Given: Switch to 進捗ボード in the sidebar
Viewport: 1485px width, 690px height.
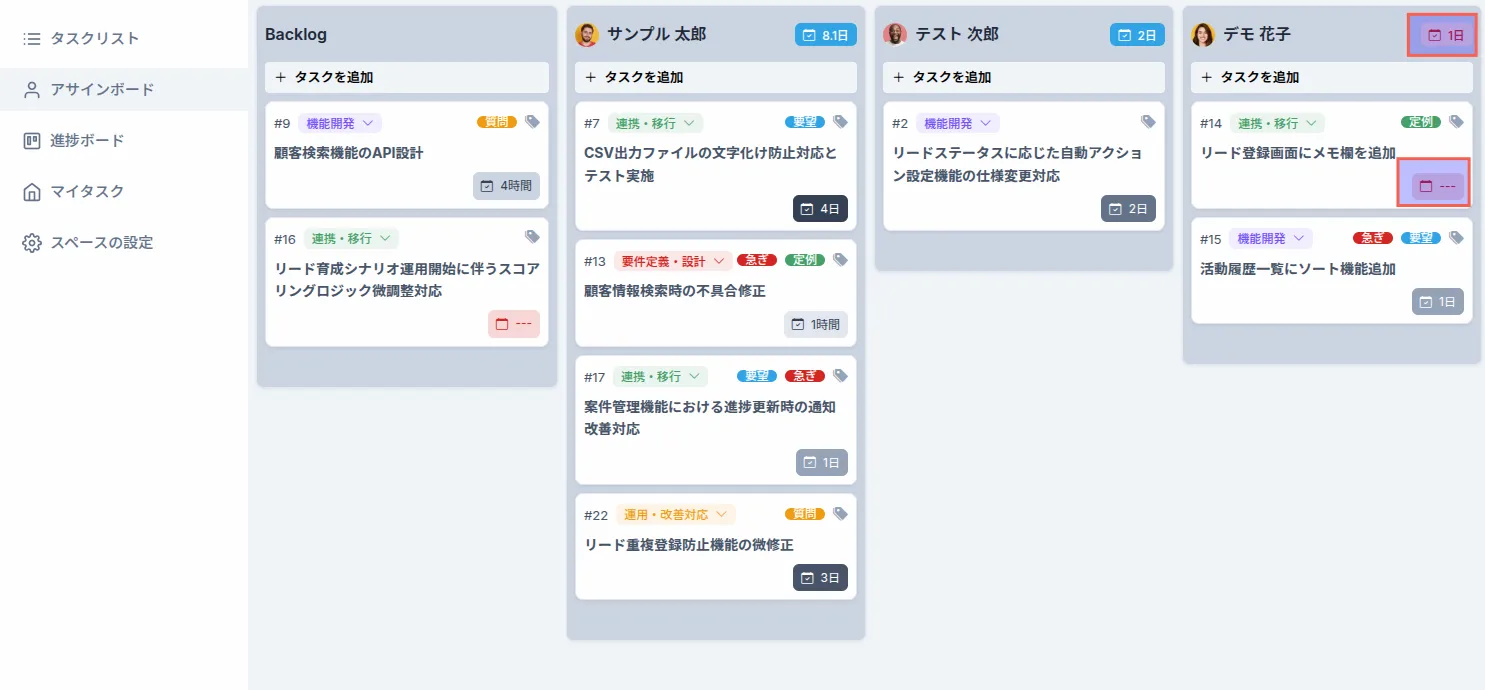Looking at the screenshot, I should coord(33,140).
